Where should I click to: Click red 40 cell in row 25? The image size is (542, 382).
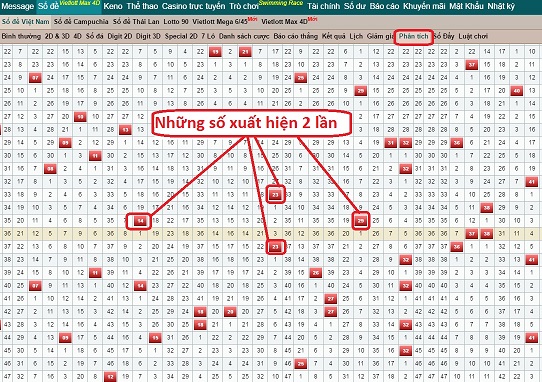tap(517, 91)
